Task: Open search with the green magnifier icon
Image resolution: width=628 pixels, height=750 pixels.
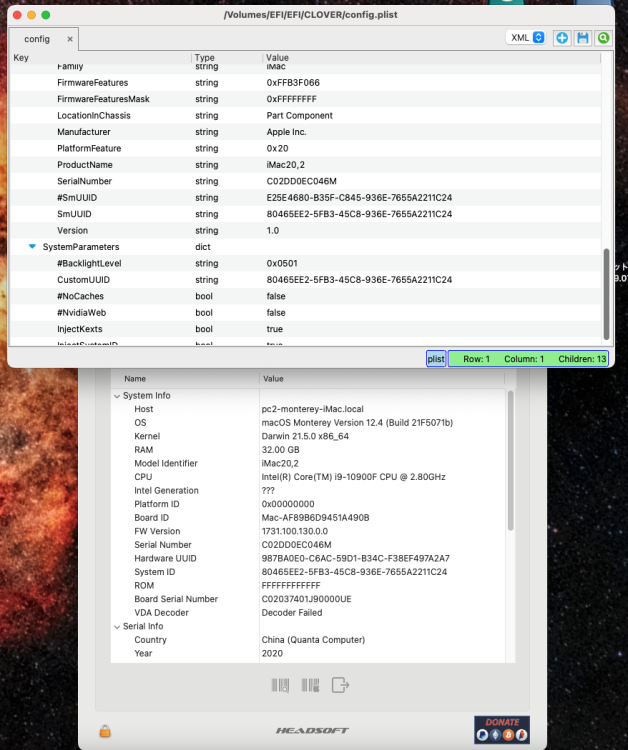Action: [603, 38]
